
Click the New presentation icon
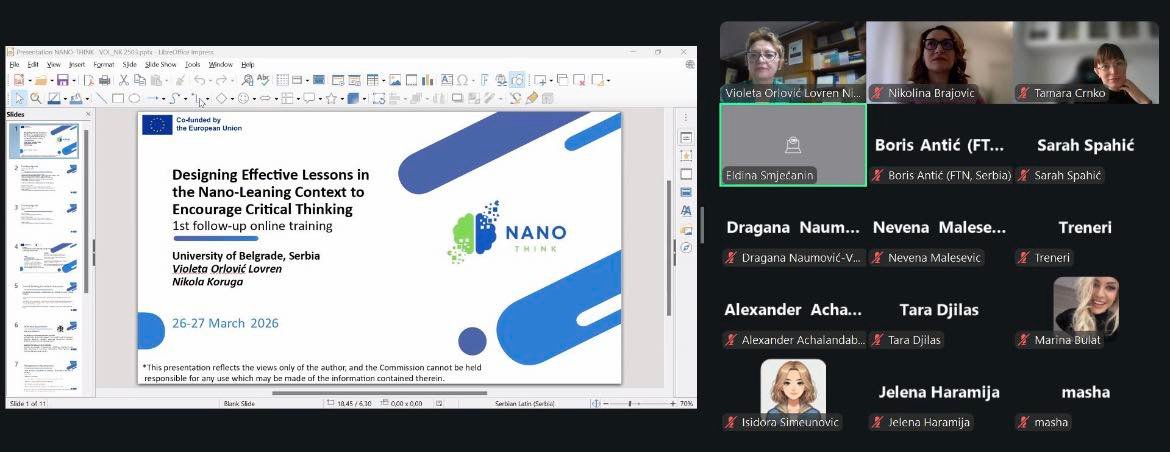click(x=19, y=81)
